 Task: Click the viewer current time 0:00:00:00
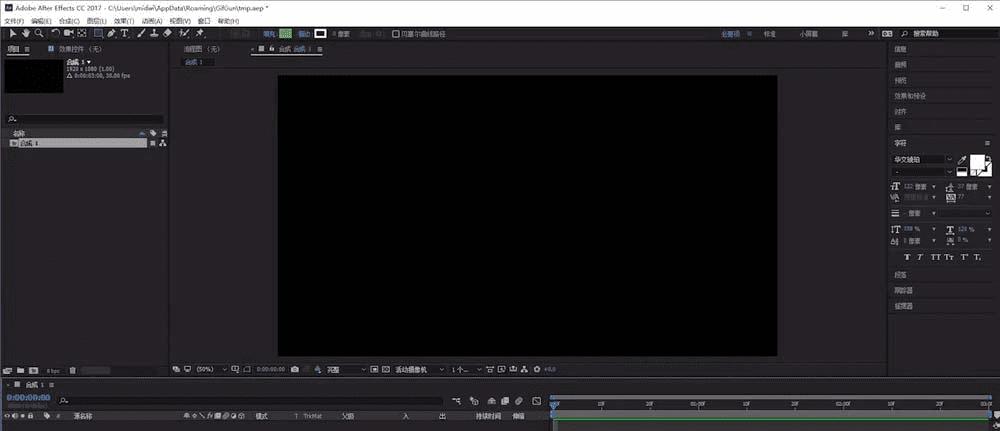[271, 369]
